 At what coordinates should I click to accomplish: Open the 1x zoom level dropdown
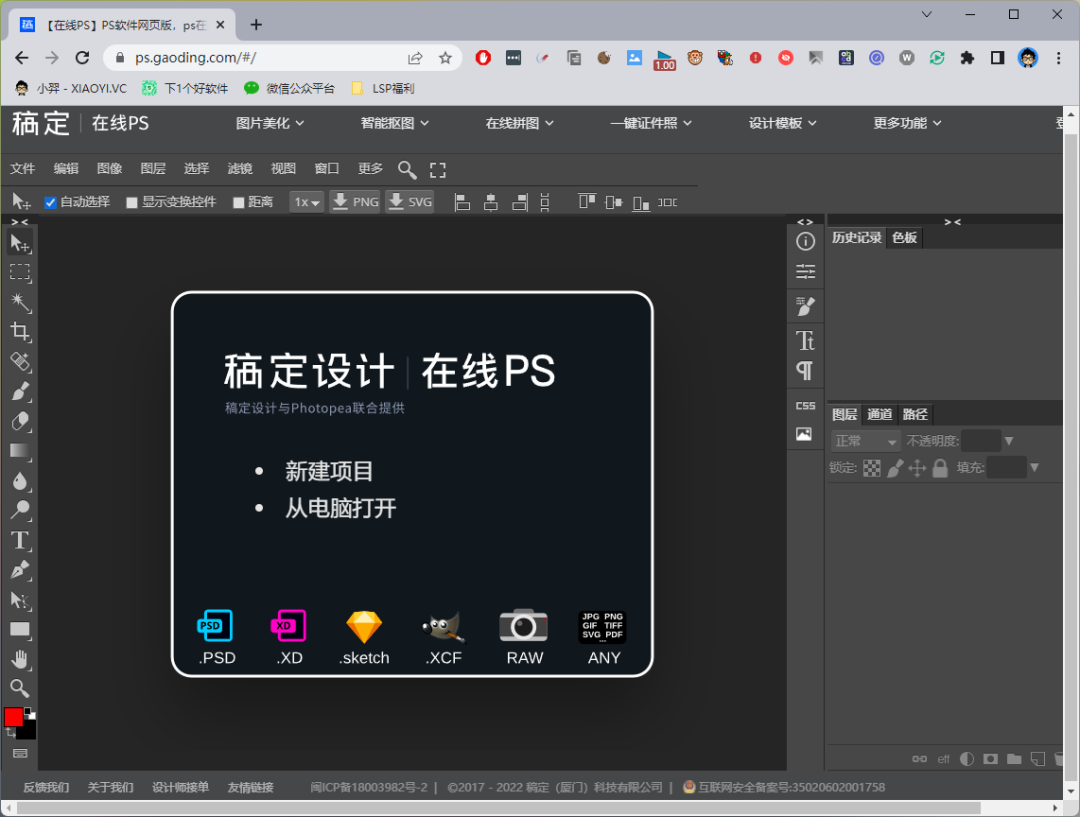coord(306,202)
